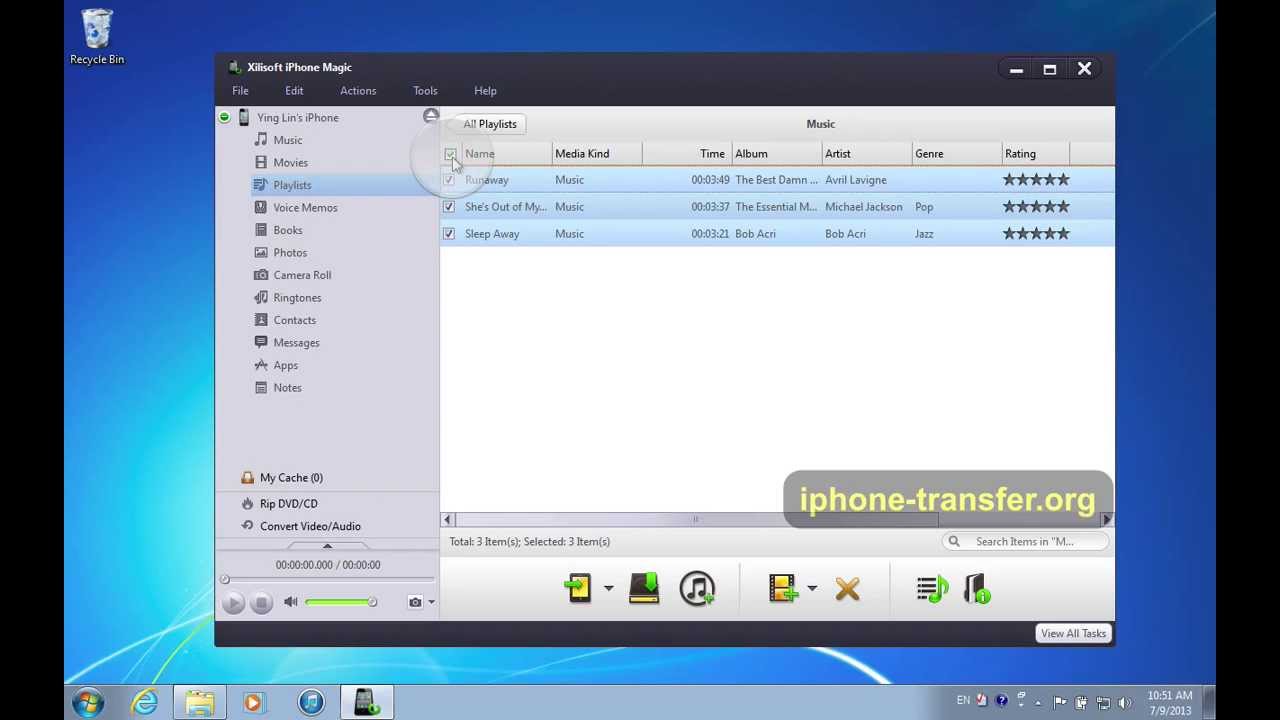Click the Xilisoft iPhone Magic taskbar icon
This screenshot has height=720, width=1280.
coord(366,703)
